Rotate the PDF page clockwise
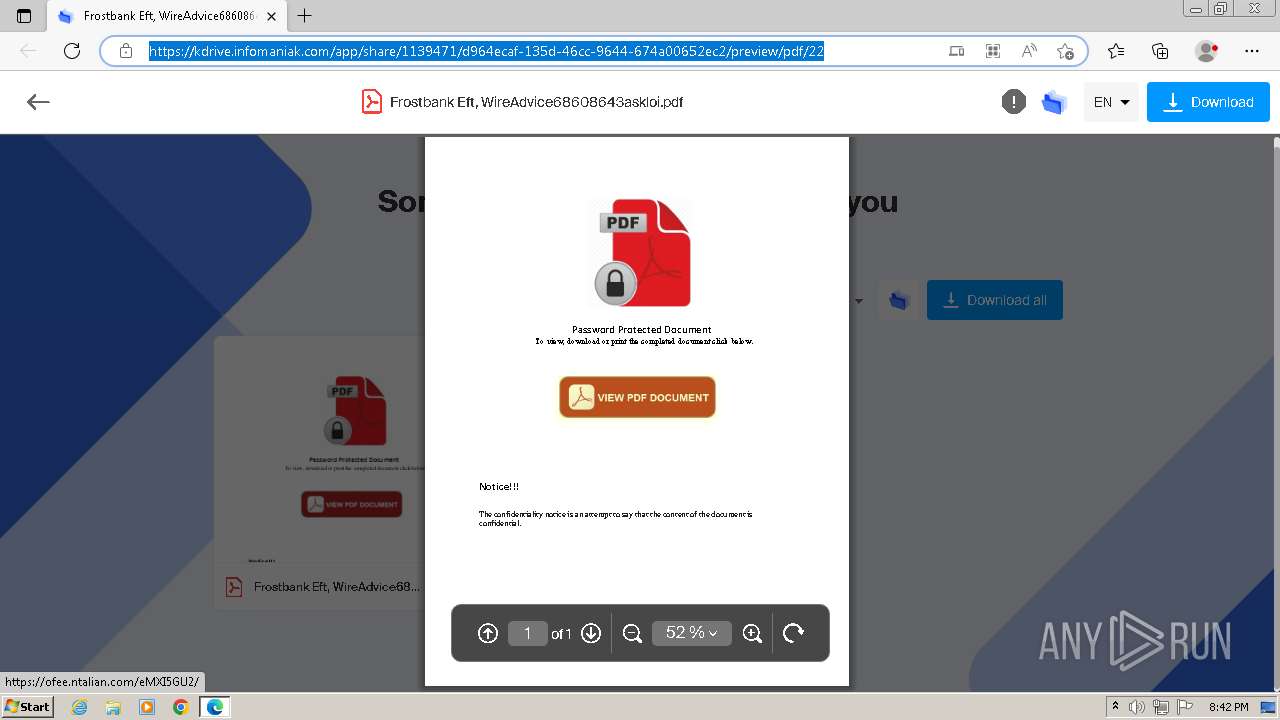 click(793, 633)
